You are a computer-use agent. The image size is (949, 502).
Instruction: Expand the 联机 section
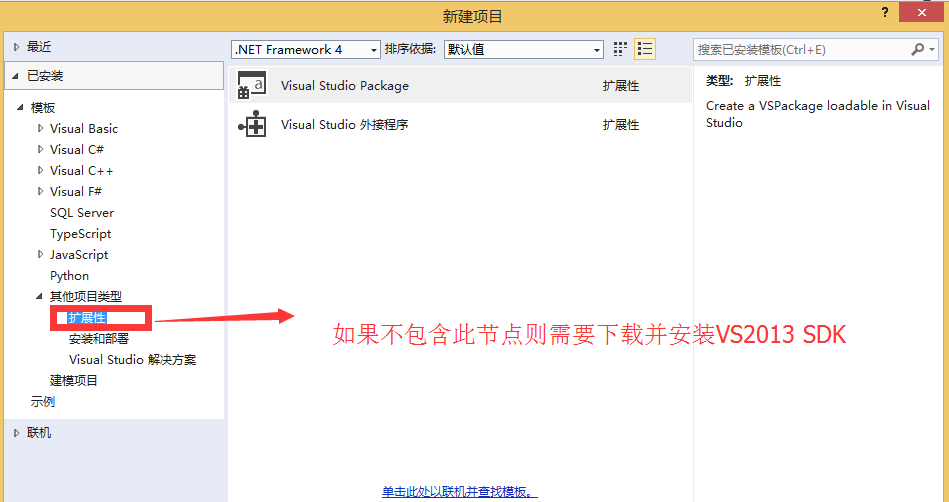coord(16,433)
